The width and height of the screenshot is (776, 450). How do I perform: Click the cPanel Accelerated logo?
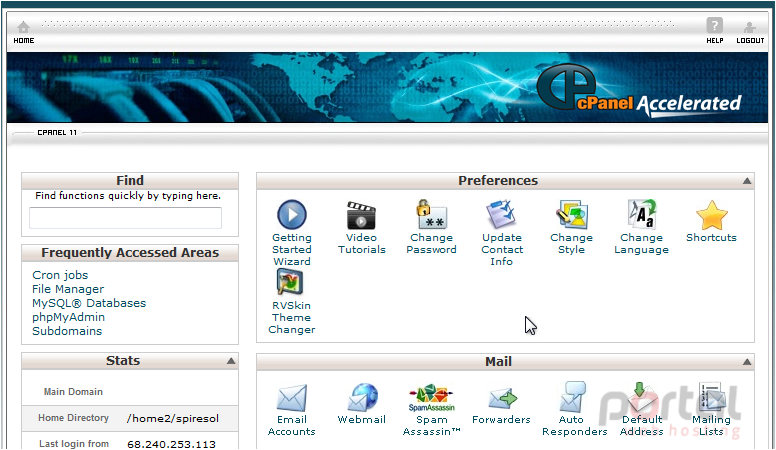(638, 91)
